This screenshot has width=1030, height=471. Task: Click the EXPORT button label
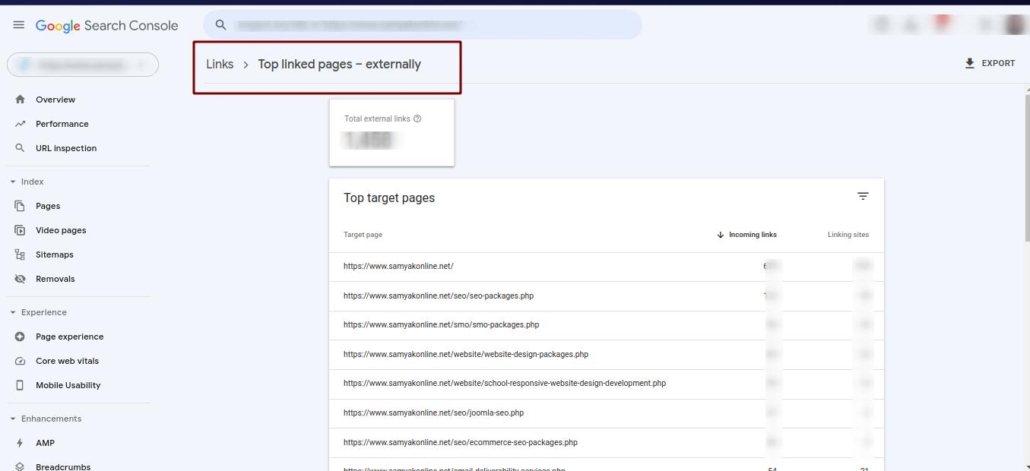click(998, 63)
